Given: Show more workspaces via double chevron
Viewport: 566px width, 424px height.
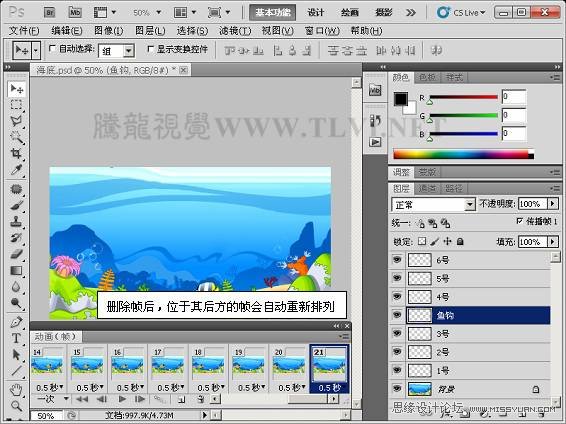Looking at the screenshot, I should pos(411,13).
